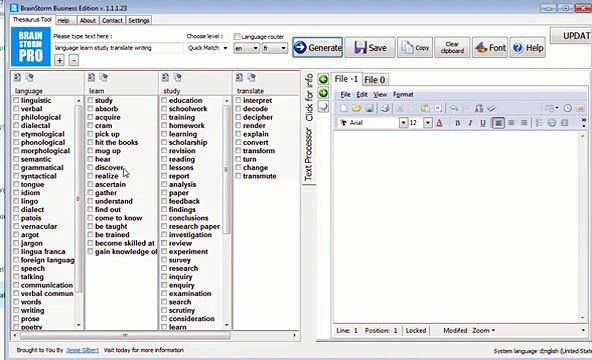The image size is (592, 360).
Task: Open the Zoom dropdown in status bar
Action: click(484, 331)
